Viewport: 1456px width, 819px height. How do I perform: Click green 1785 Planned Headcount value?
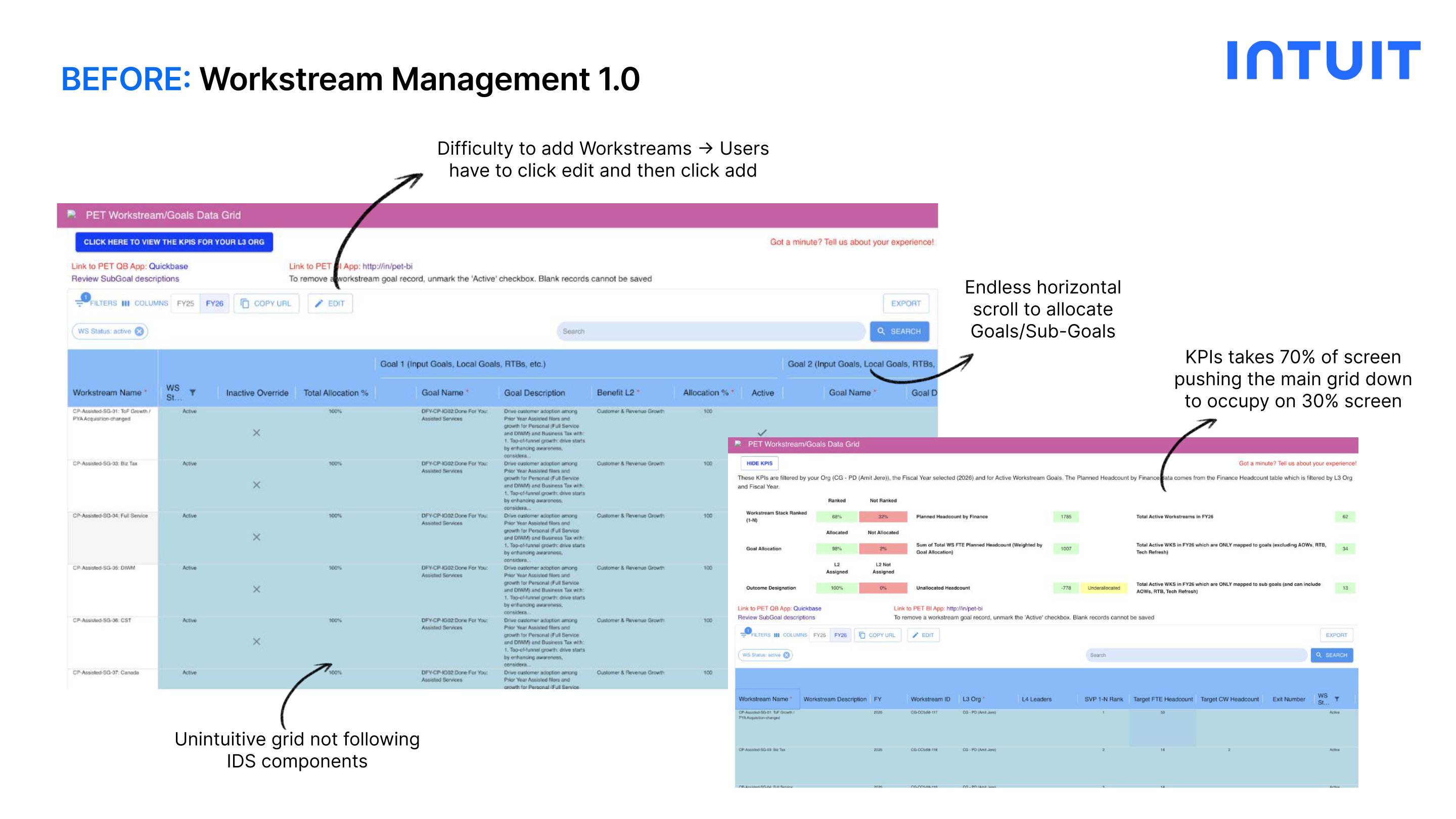(1065, 517)
